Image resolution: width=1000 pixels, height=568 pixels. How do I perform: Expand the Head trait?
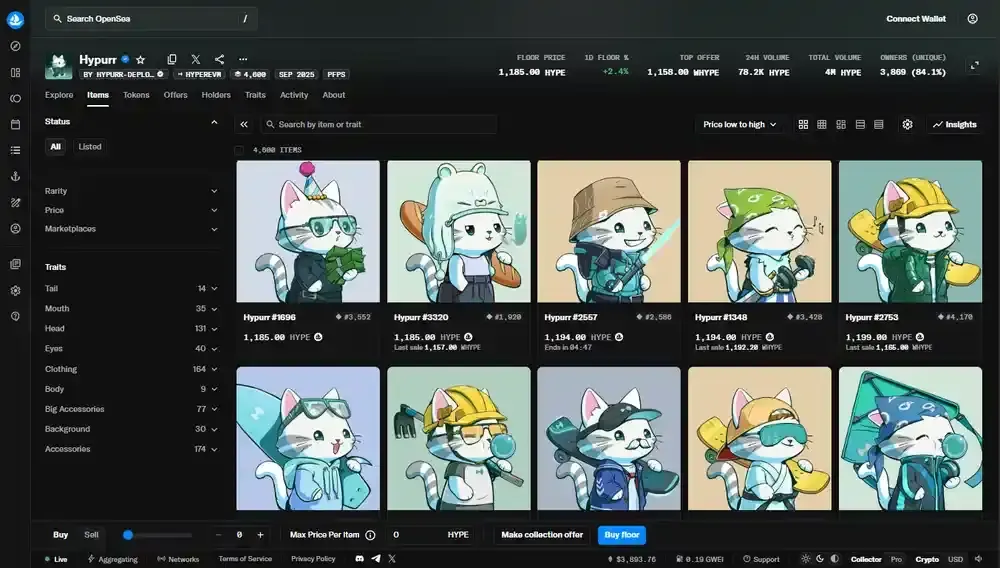[131, 328]
